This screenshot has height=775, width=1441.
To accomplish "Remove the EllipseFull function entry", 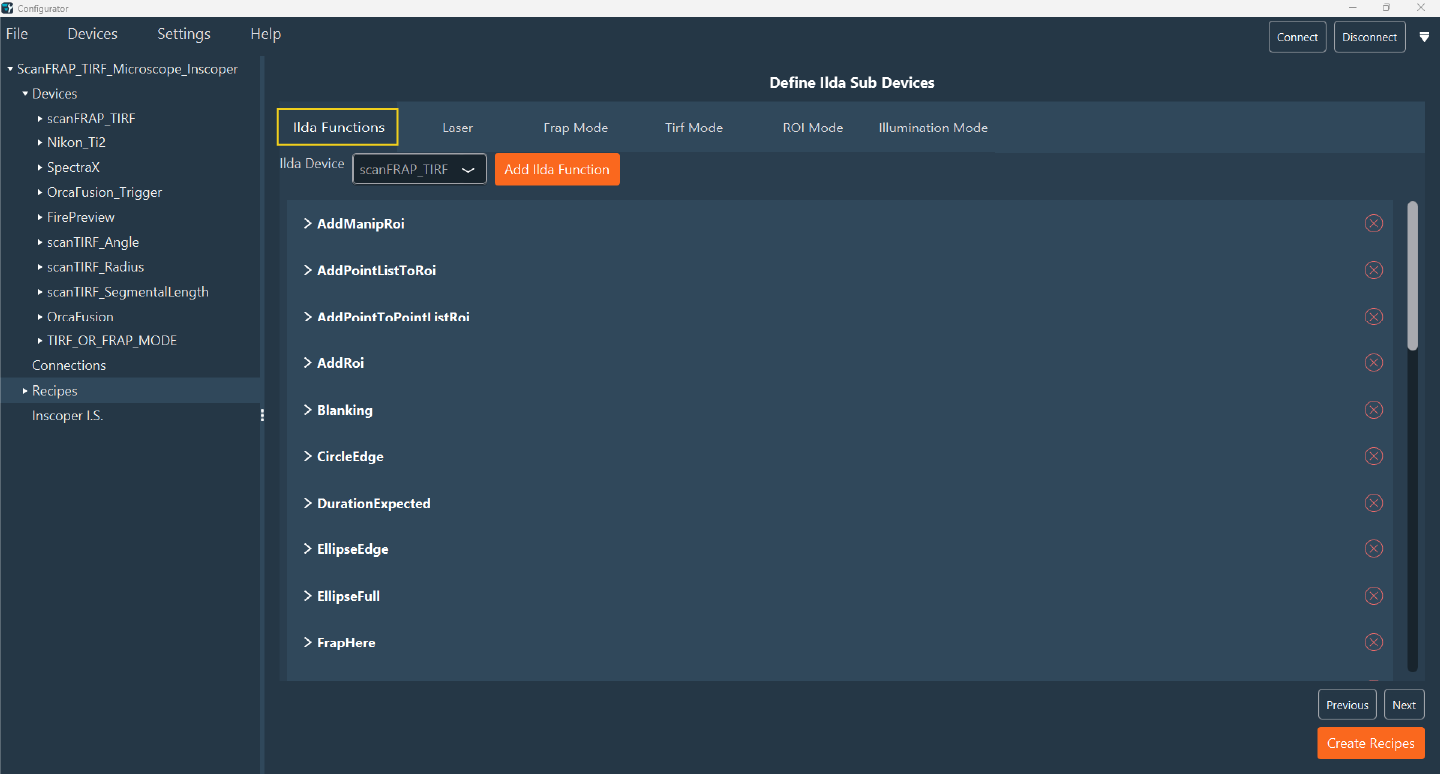I will (1373, 596).
